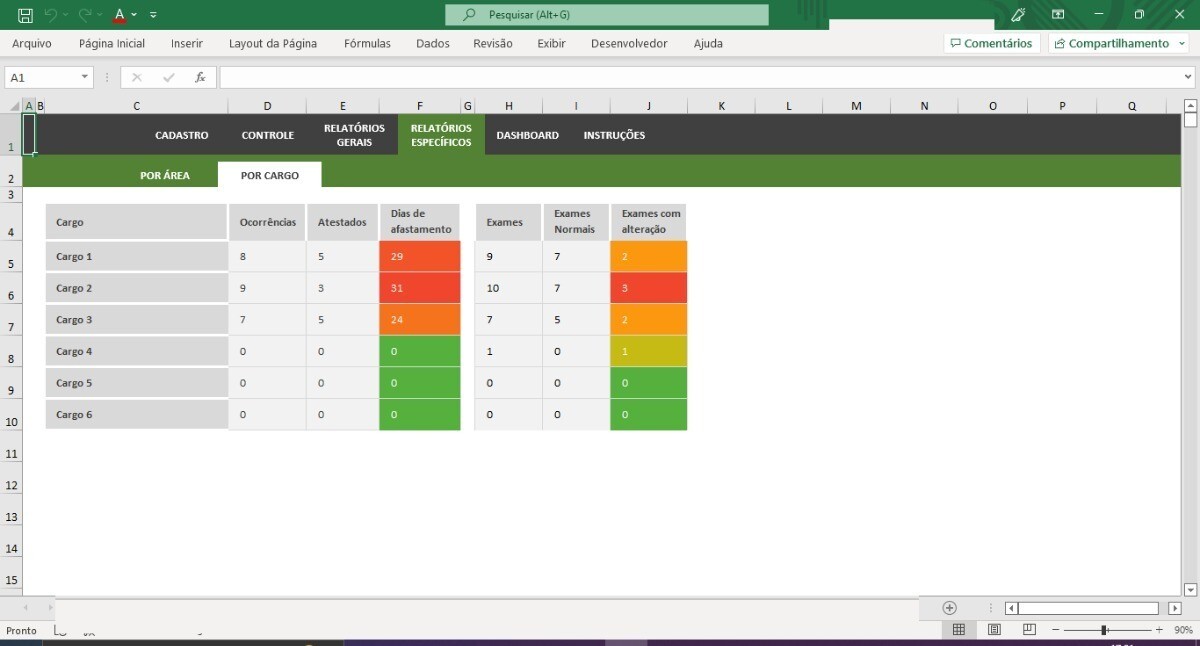
Task: Open the Coming Soon megaphone icon
Action: pos(1018,15)
